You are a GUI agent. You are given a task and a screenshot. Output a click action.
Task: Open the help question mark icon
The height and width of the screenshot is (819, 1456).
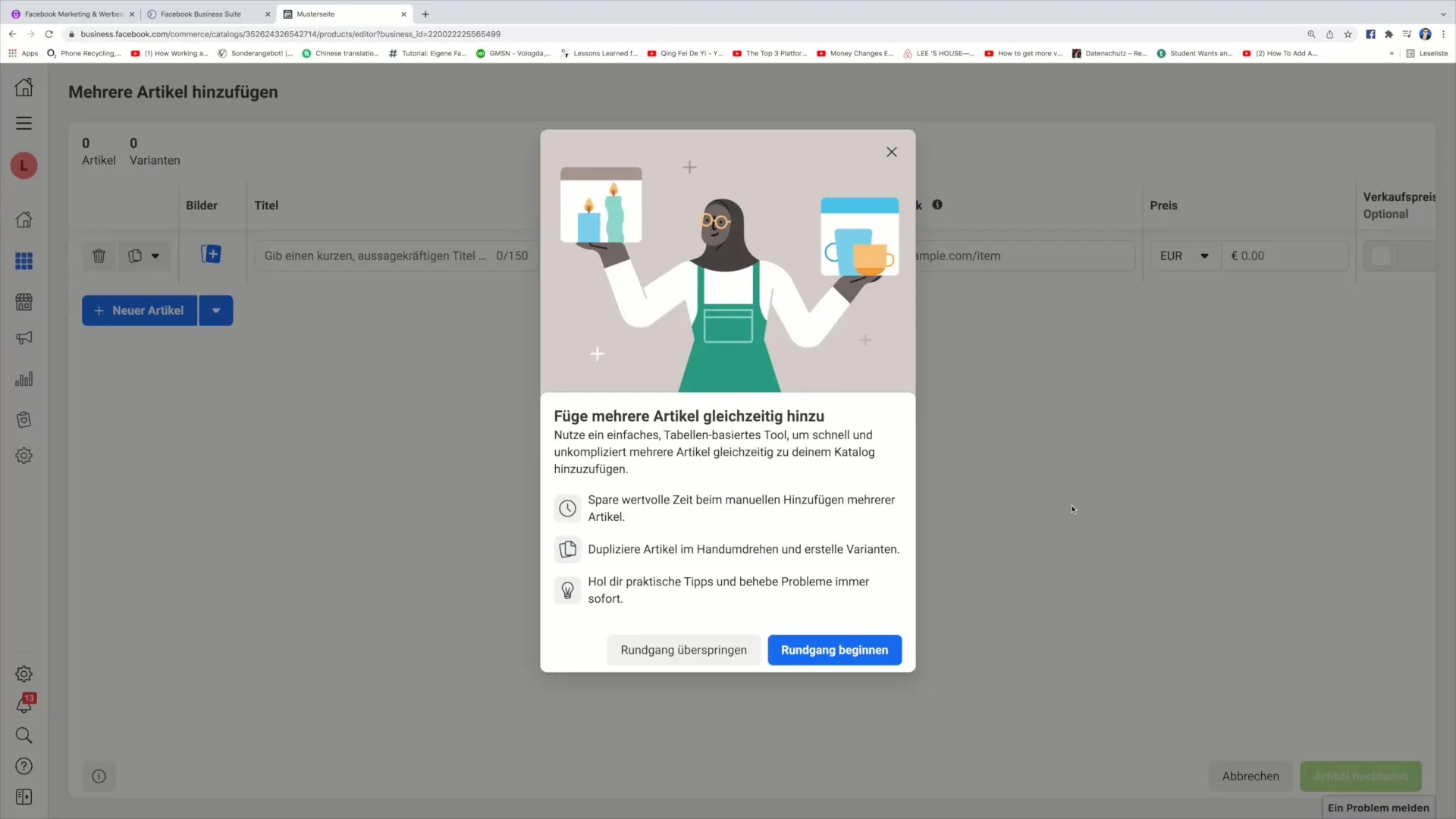tap(24, 766)
